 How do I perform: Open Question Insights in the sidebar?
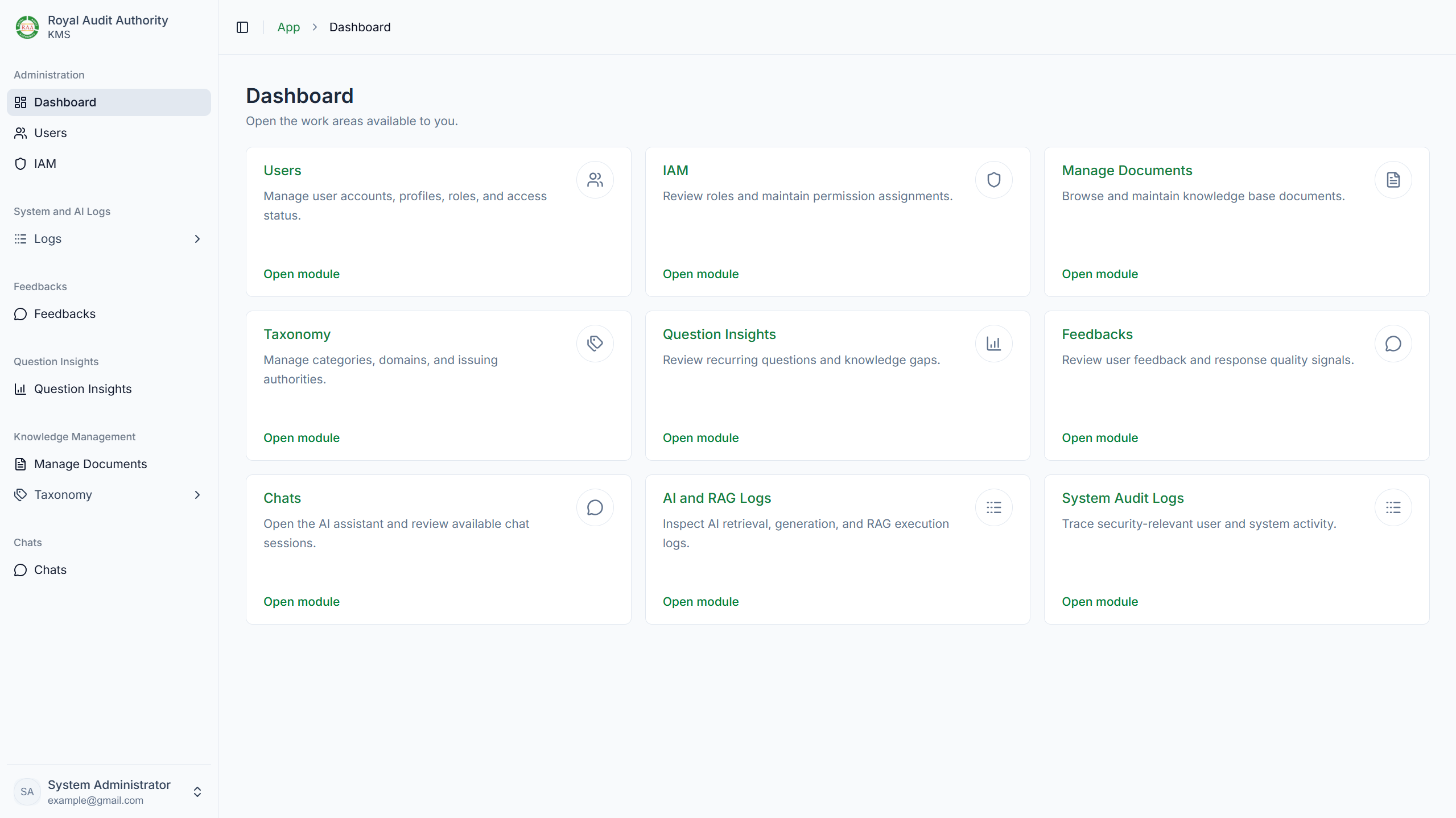click(109, 389)
